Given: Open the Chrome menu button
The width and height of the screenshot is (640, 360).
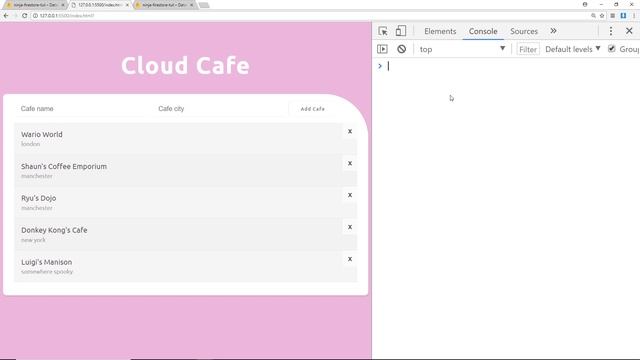Looking at the screenshot, I should click(634, 16).
